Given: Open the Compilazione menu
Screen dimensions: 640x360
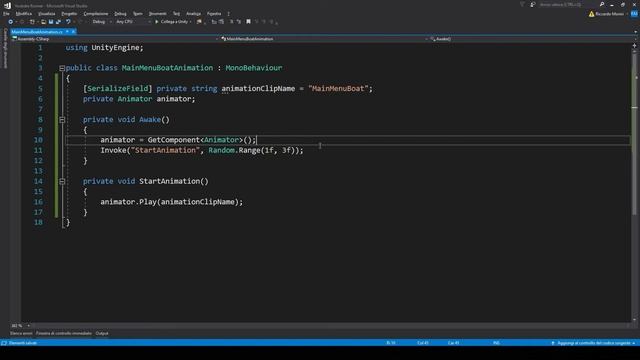Looking at the screenshot, I should [96, 14].
